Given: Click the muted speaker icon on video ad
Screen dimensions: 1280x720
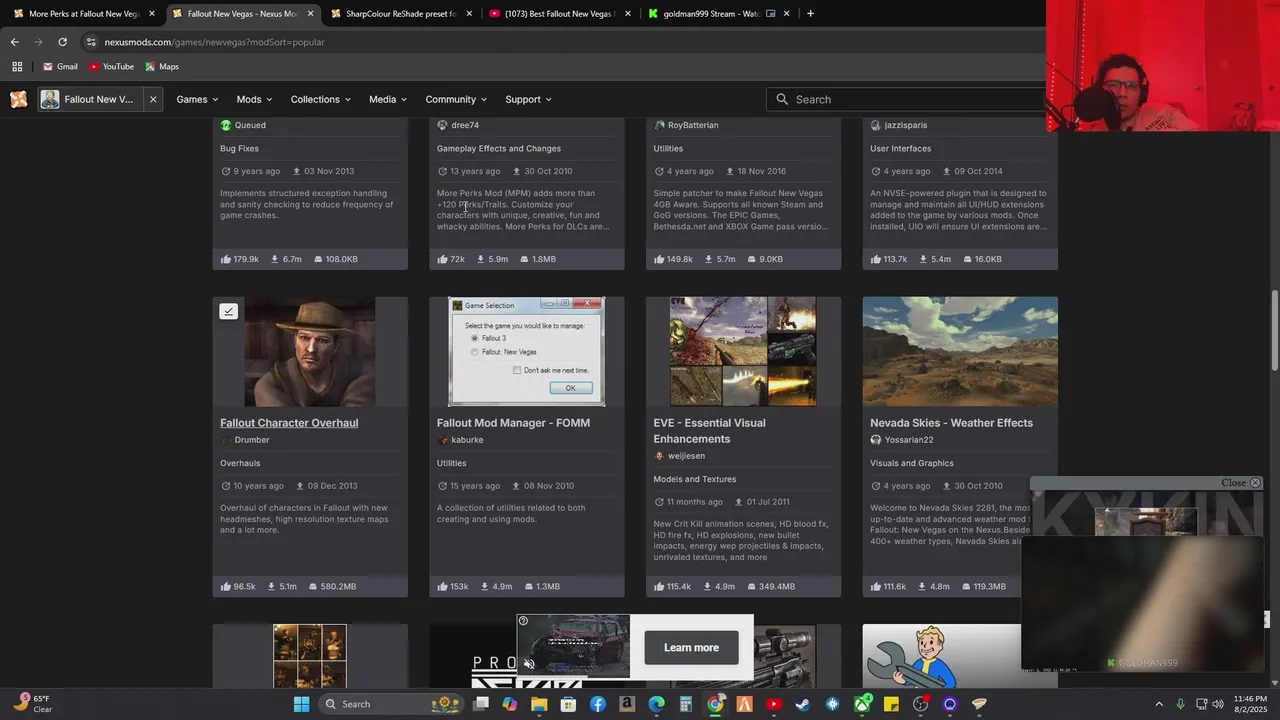Looking at the screenshot, I should point(529,663).
